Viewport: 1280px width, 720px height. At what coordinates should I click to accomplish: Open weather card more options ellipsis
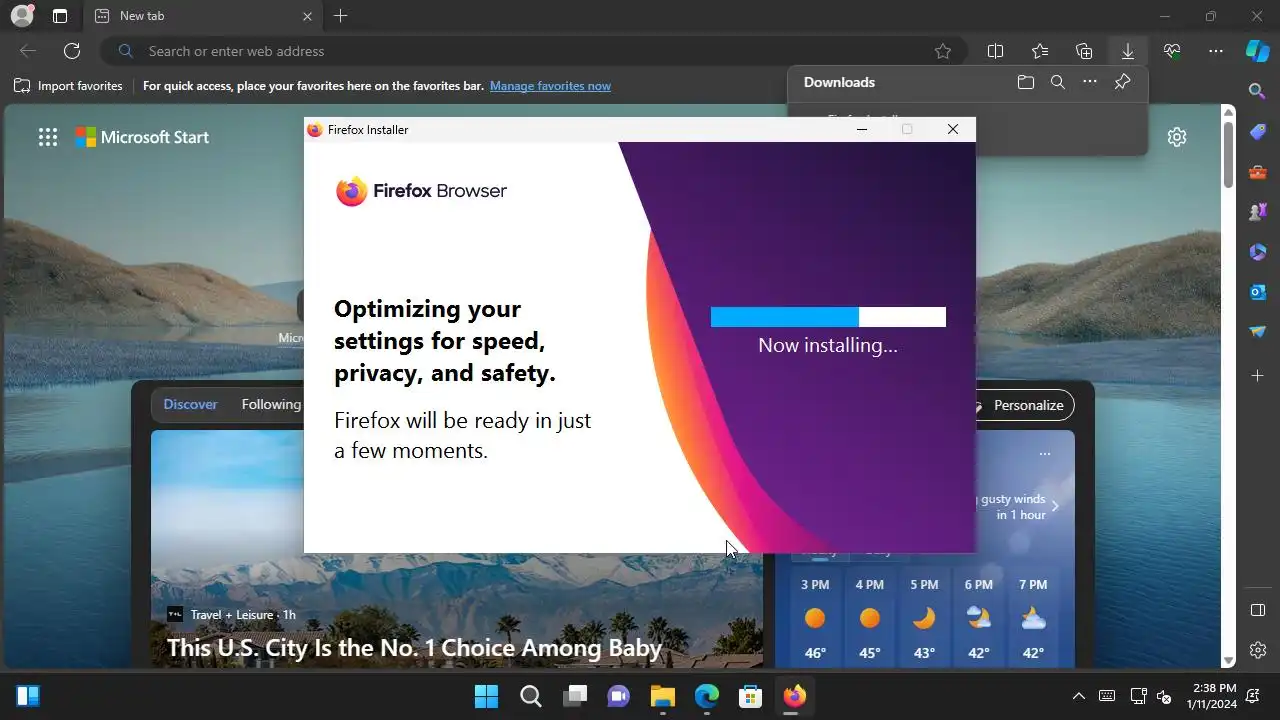[x=1045, y=454]
